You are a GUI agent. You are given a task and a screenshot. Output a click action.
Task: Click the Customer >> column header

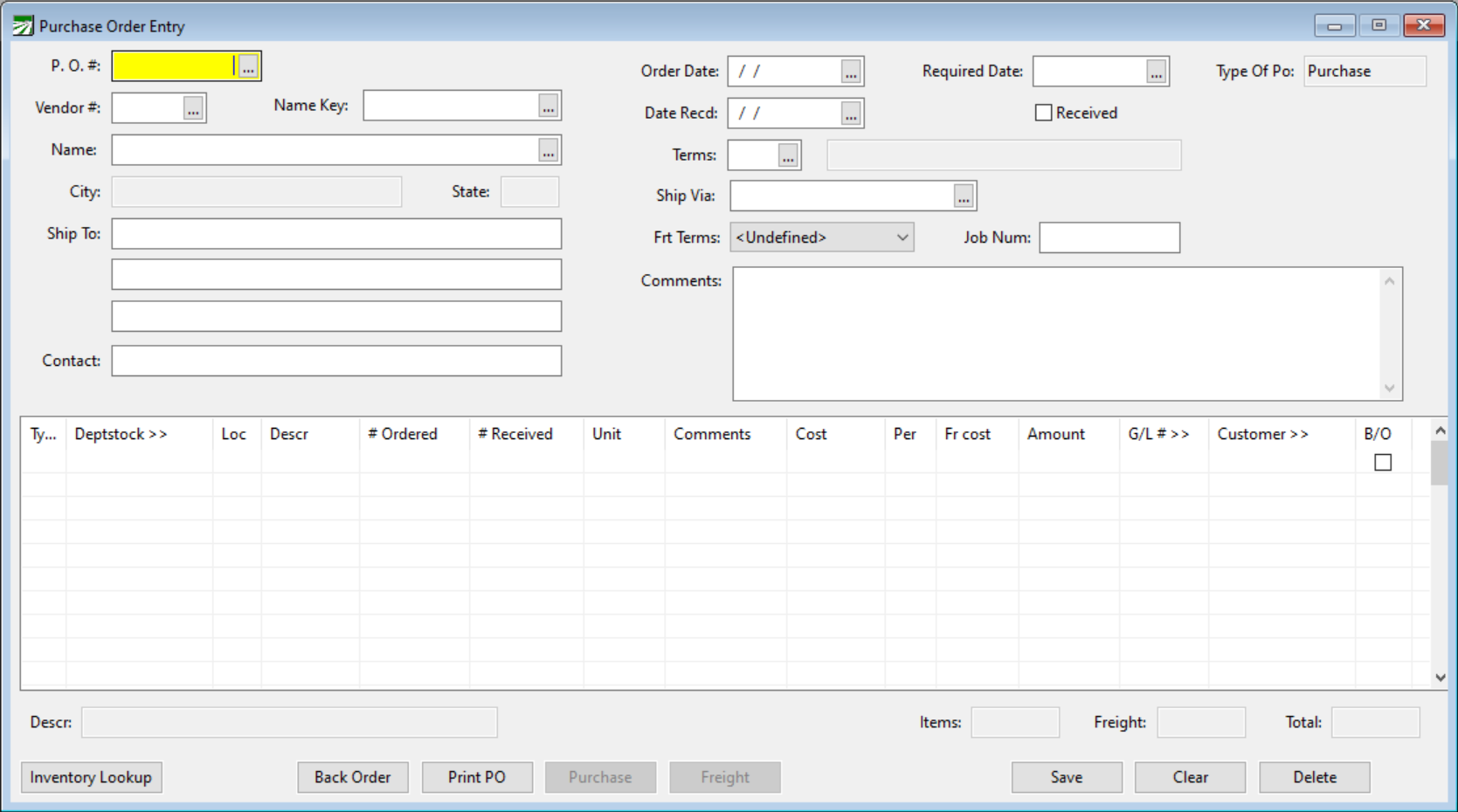pos(1262,434)
